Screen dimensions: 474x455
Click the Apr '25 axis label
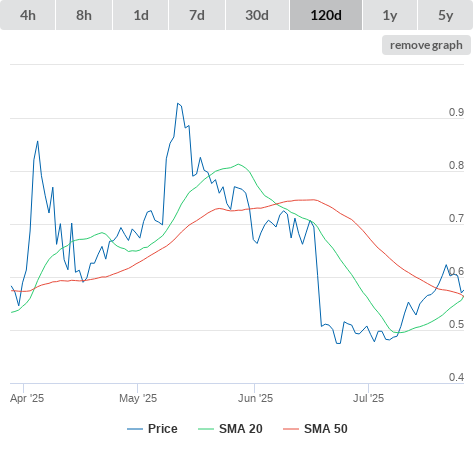coord(27,398)
